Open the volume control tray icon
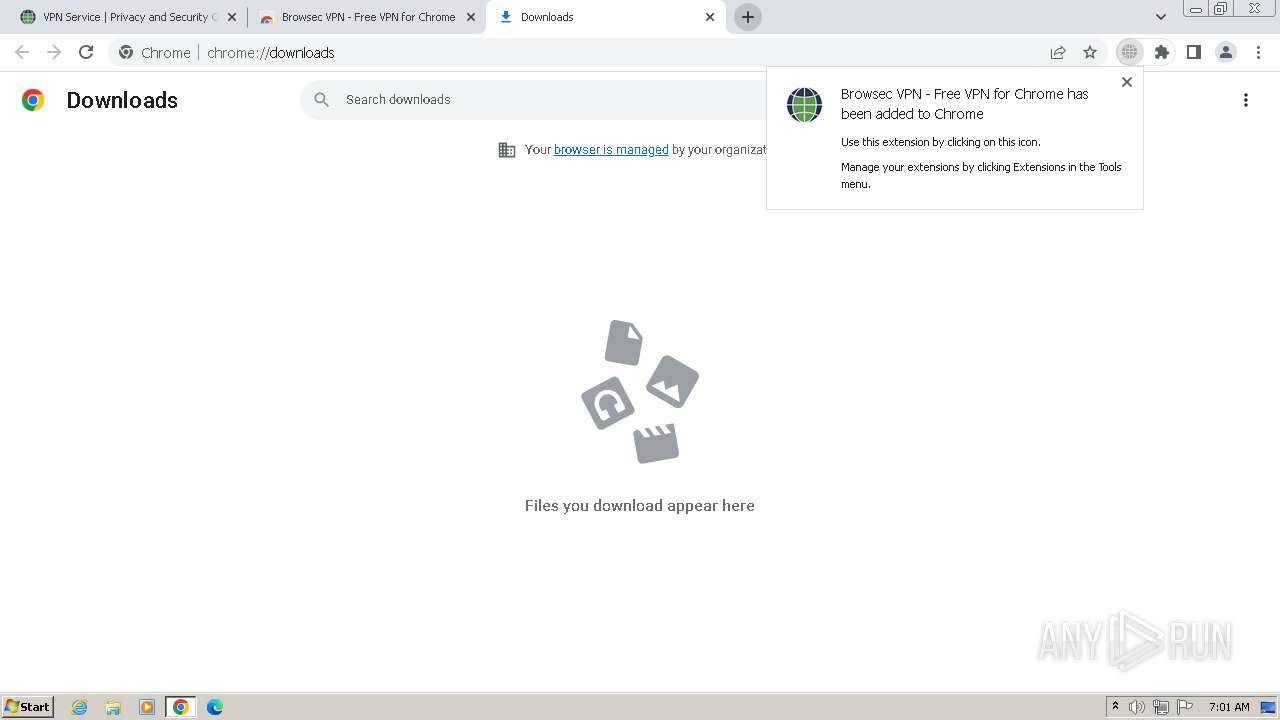Screen dimensions: 1280x720 [x=1137, y=707]
